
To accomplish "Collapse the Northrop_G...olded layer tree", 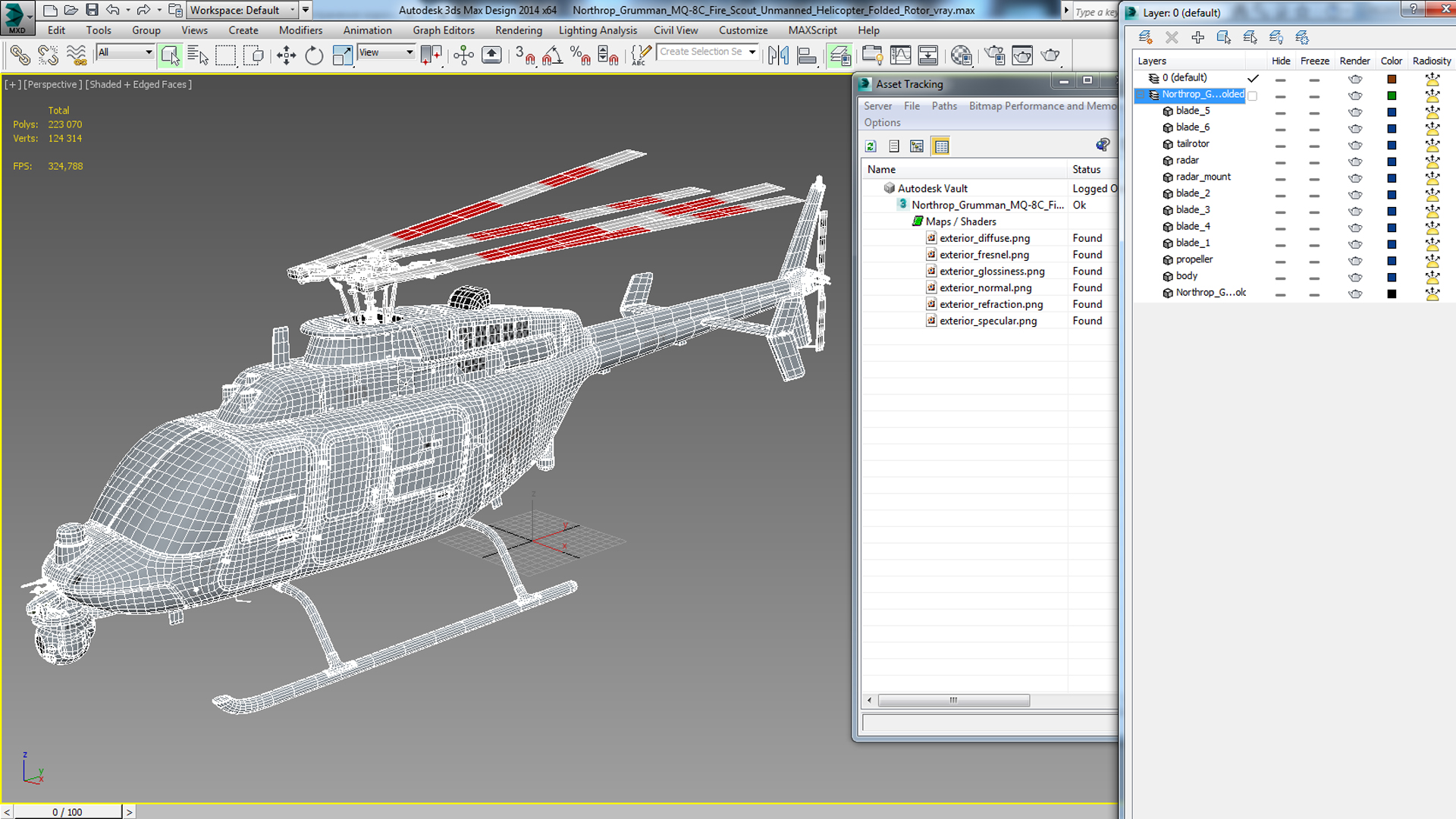I will coord(1141,95).
